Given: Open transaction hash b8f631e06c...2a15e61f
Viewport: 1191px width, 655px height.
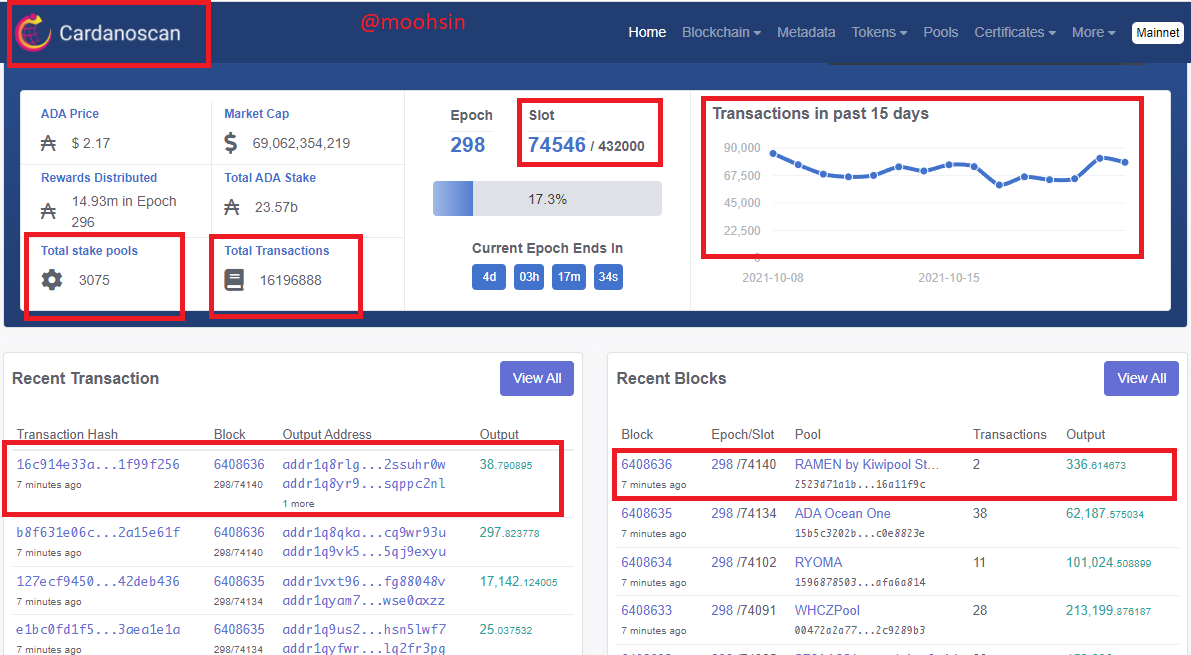Looking at the screenshot, I should tap(98, 532).
